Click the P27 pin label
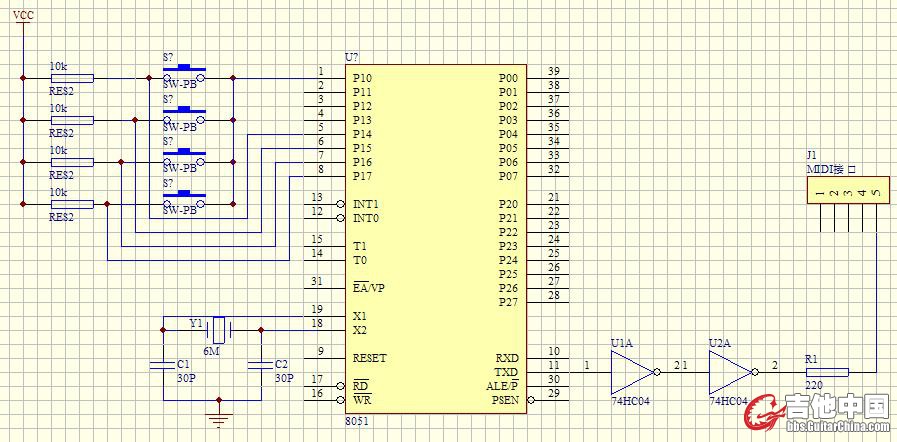Image resolution: width=897 pixels, height=442 pixels. tap(508, 302)
